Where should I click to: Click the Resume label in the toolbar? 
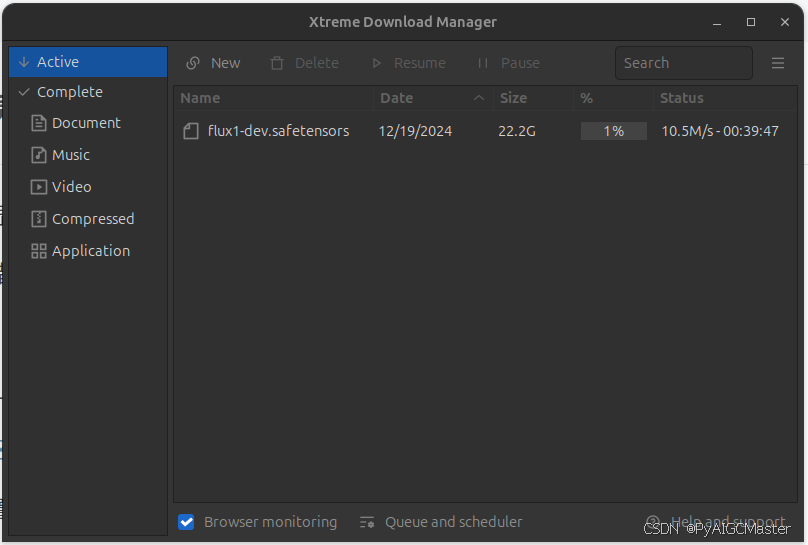point(419,63)
